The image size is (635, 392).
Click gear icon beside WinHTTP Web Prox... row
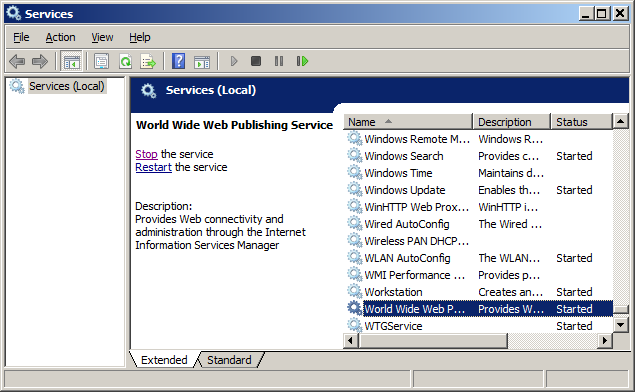pos(354,207)
